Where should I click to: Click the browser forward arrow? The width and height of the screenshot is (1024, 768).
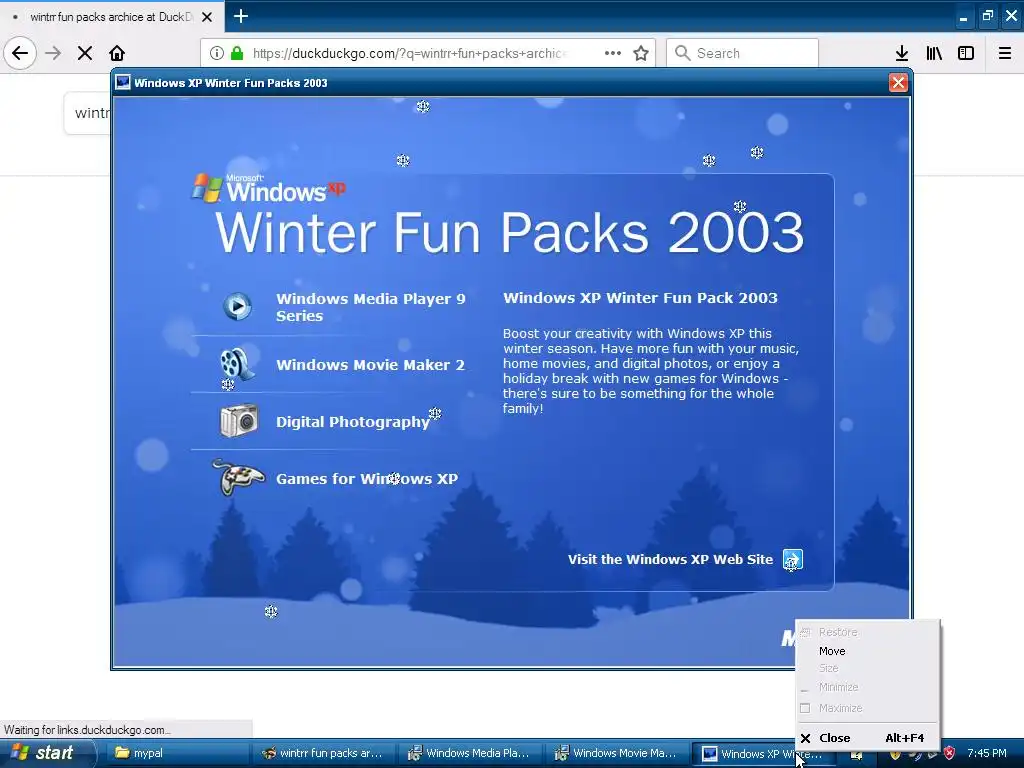point(53,53)
